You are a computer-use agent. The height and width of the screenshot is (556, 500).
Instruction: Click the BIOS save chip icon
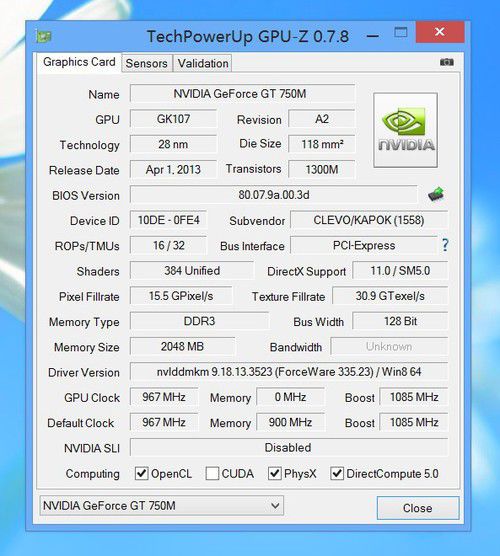click(436, 194)
